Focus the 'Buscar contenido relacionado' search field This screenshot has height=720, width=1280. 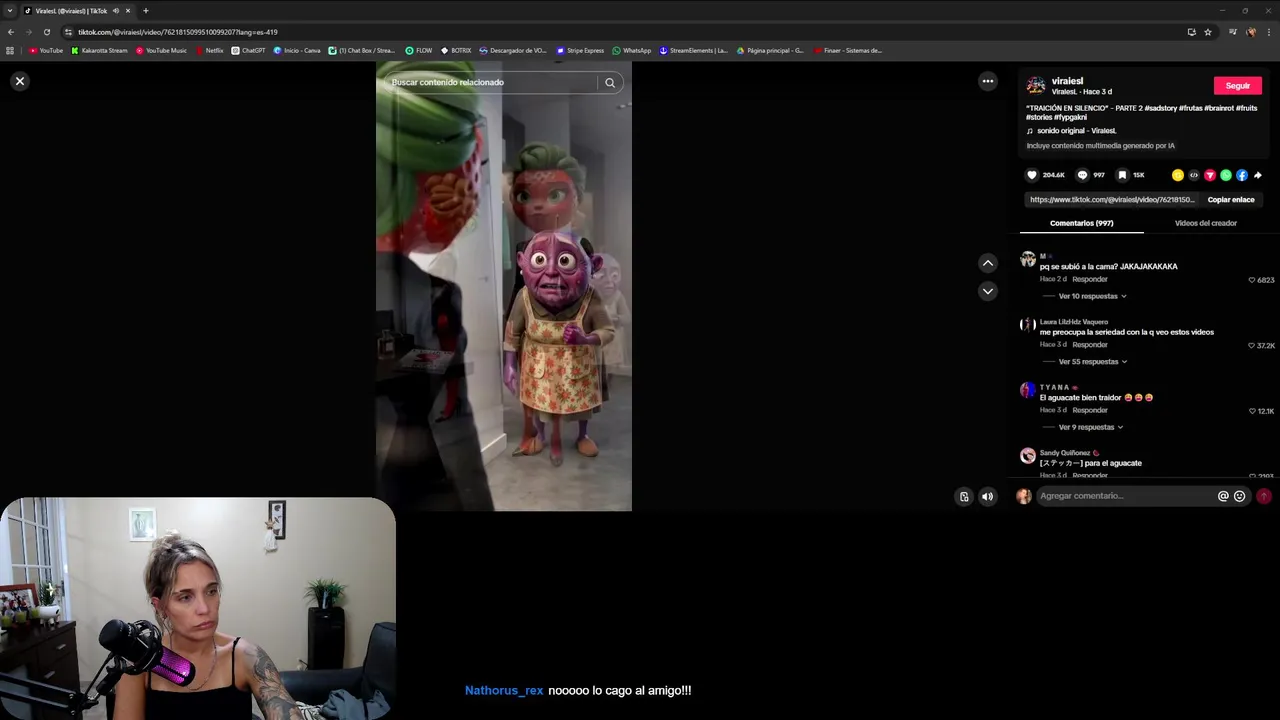[x=490, y=82]
